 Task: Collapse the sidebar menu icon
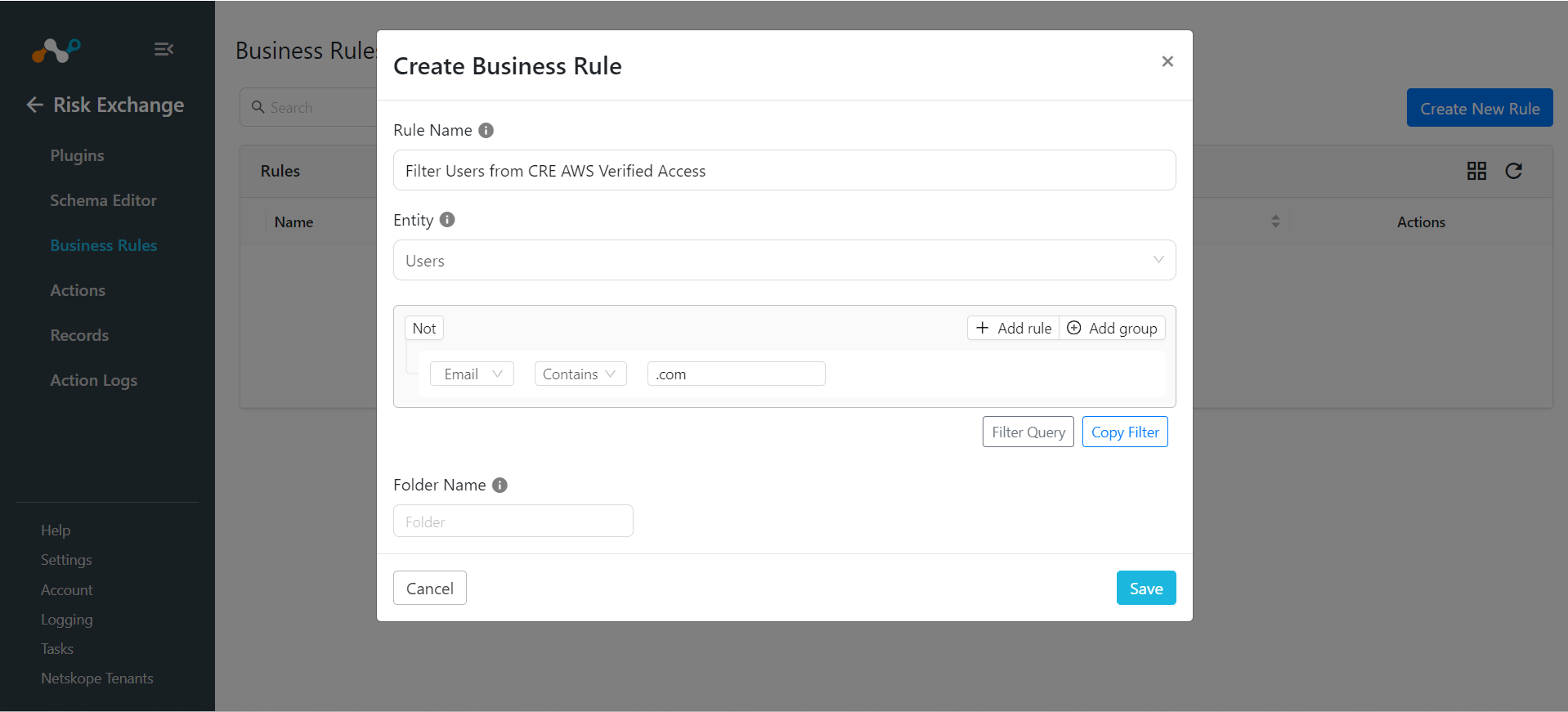pyautogui.click(x=164, y=49)
